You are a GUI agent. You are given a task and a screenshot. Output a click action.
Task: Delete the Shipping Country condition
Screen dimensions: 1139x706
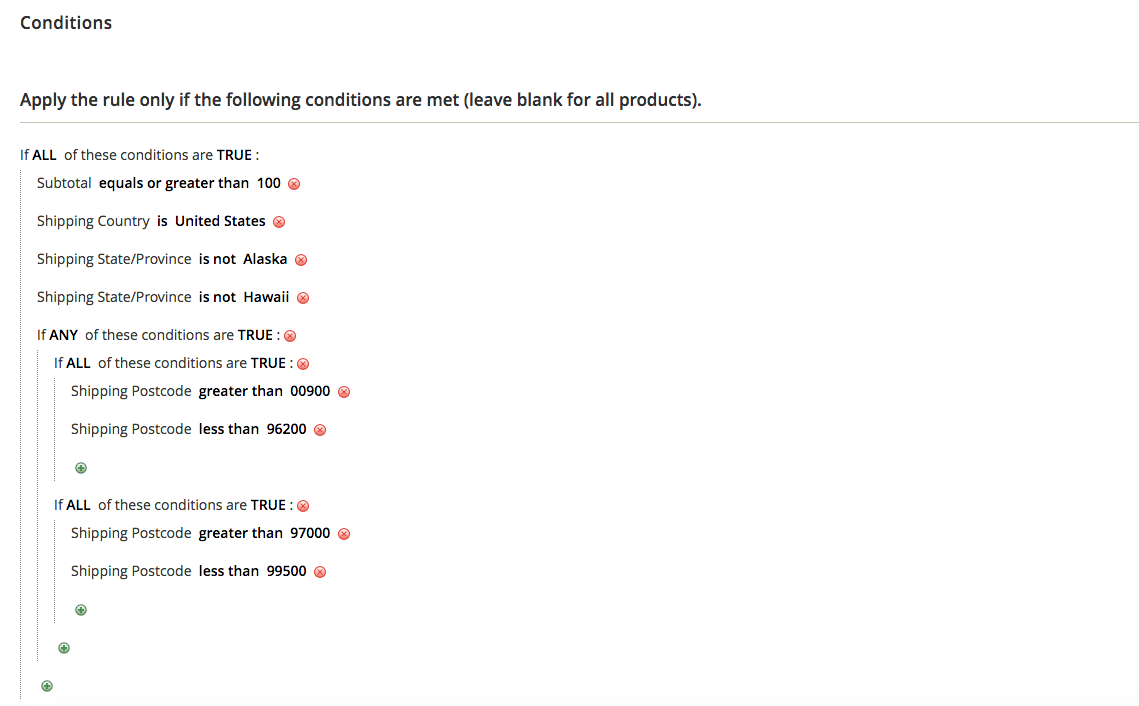(279, 222)
